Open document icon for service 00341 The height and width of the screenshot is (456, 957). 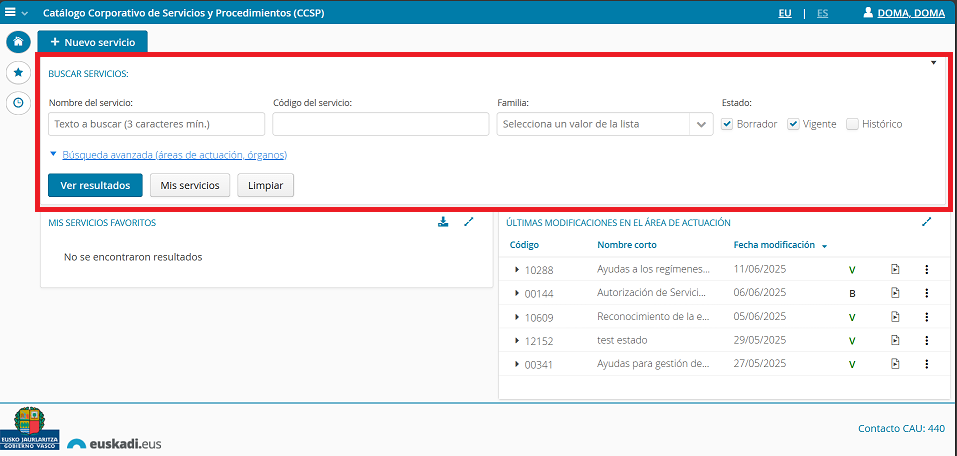(895, 364)
